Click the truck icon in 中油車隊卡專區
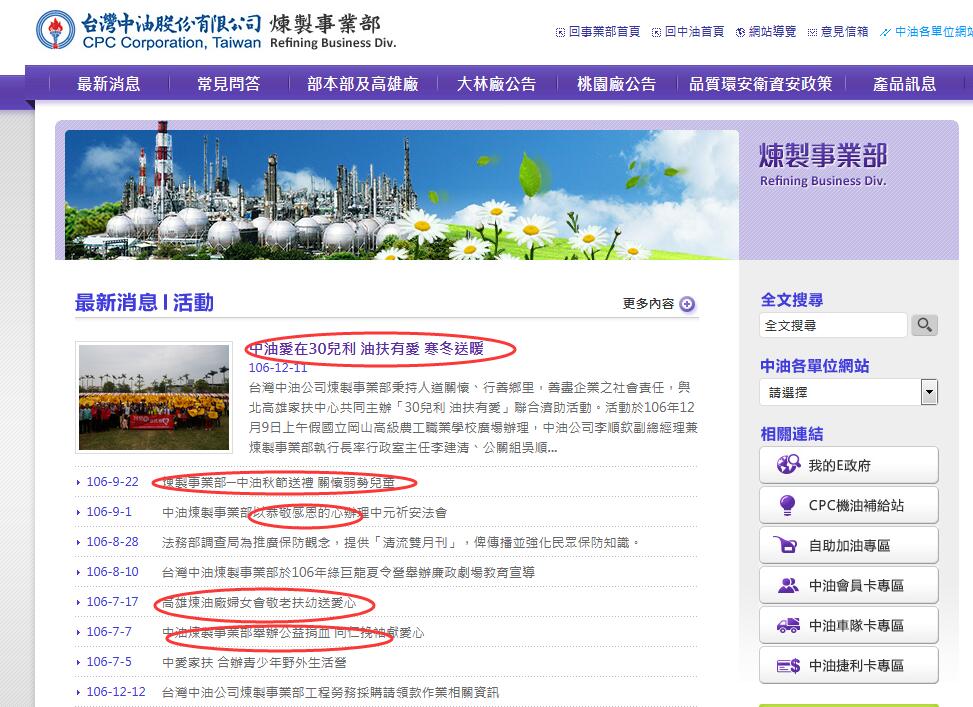973x707 pixels. tap(788, 625)
